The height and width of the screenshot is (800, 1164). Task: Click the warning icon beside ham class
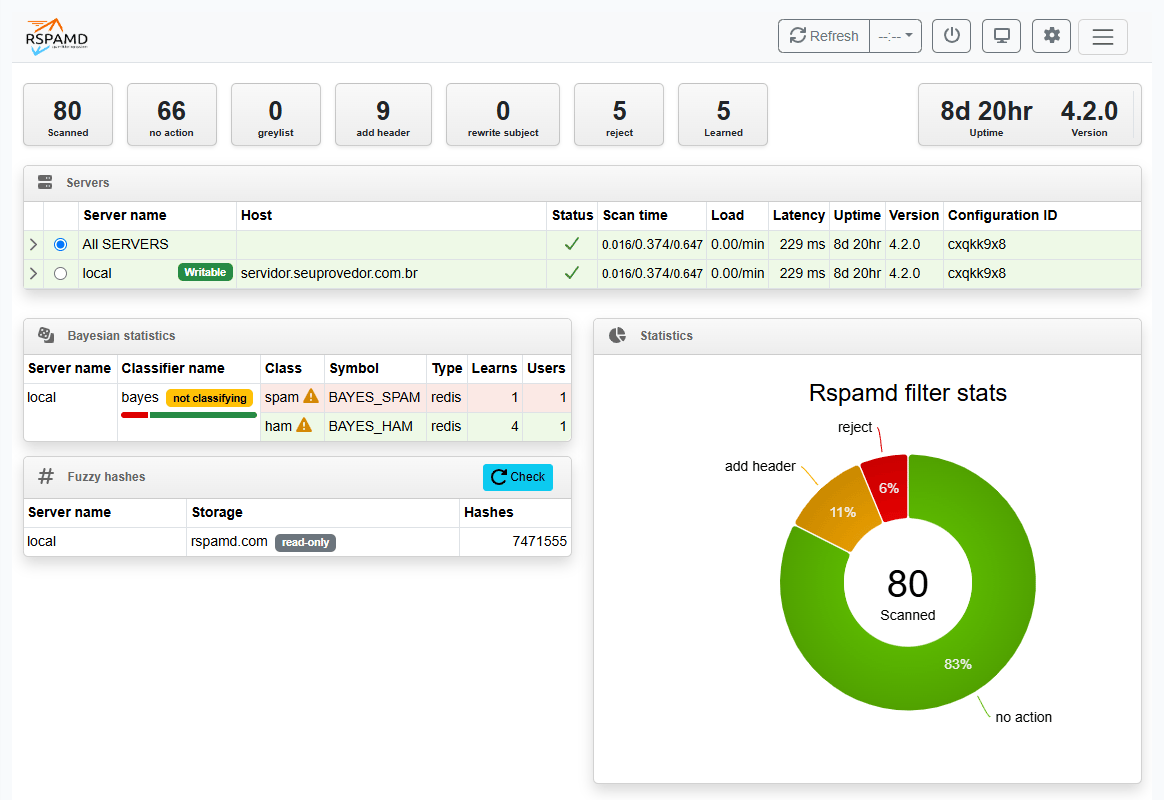pos(304,425)
